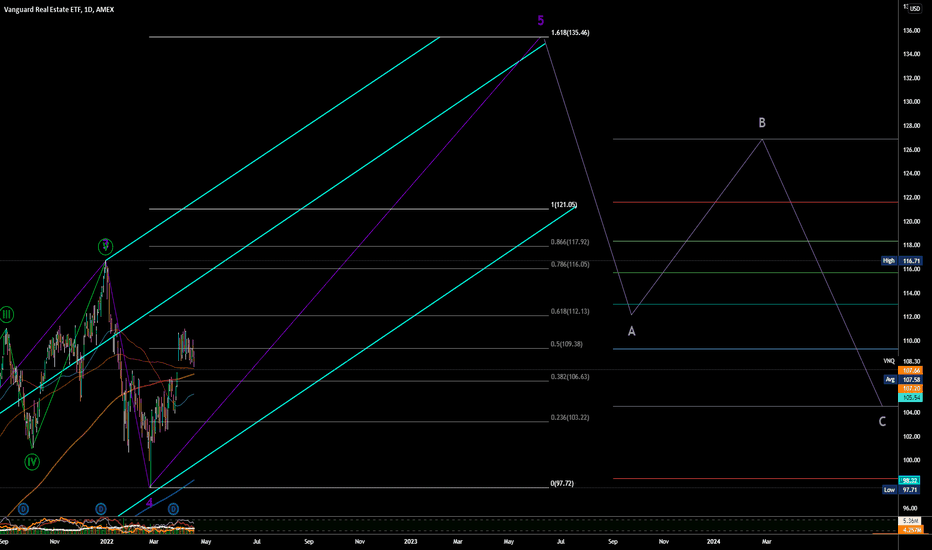Click the 97.71 low price value
The image size is (932, 550).
pyautogui.click(x=909, y=490)
